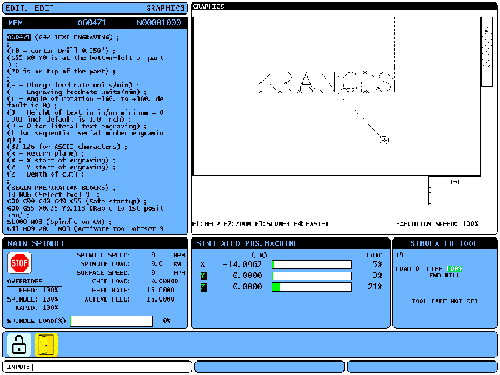Select the highlighted Z axis indicator
Screen dimensions: 500x375
[x=204, y=287]
